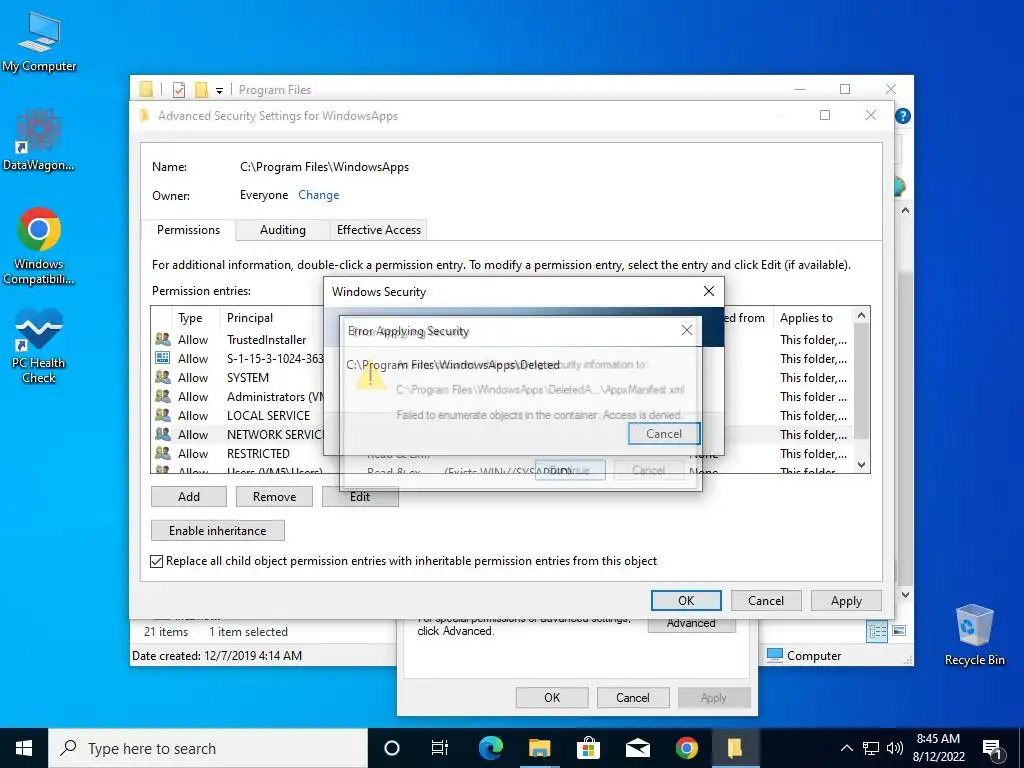1024x768 pixels.
Task: Select the S-1-15-3-1024 permission entry
Action: pyautogui.click(x=501, y=359)
